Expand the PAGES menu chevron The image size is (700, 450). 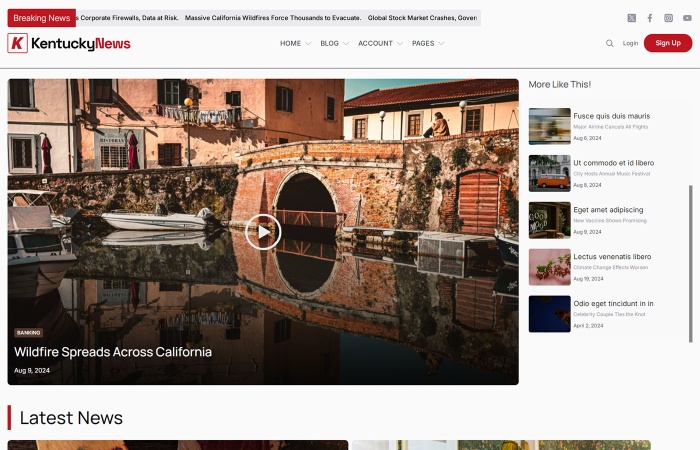[x=442, y=43]
